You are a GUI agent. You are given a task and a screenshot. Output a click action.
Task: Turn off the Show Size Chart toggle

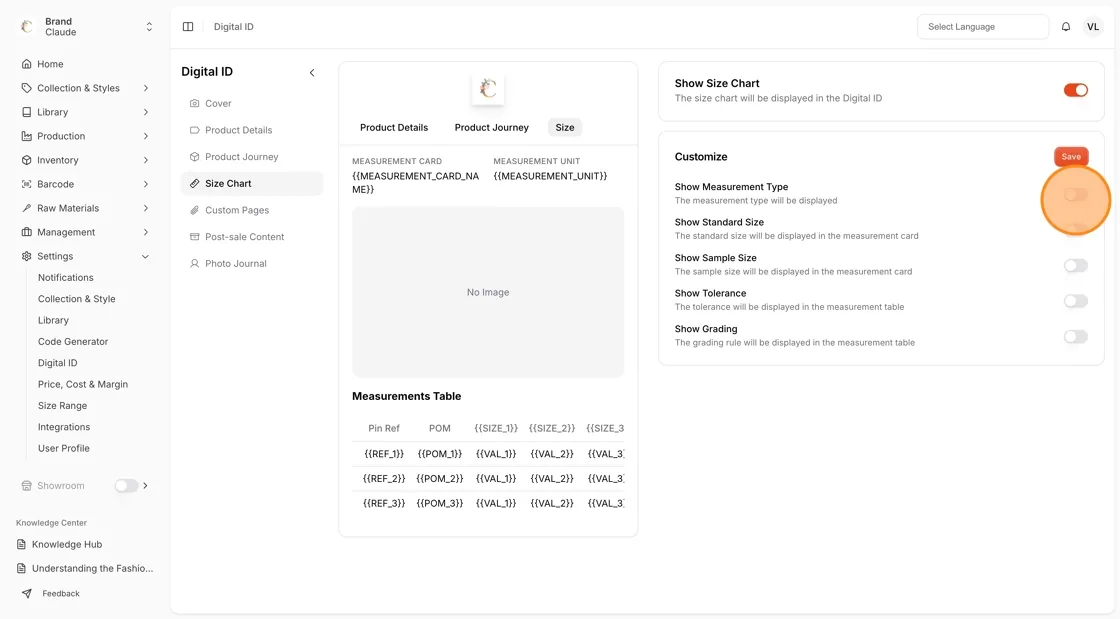click(1075, 90)
